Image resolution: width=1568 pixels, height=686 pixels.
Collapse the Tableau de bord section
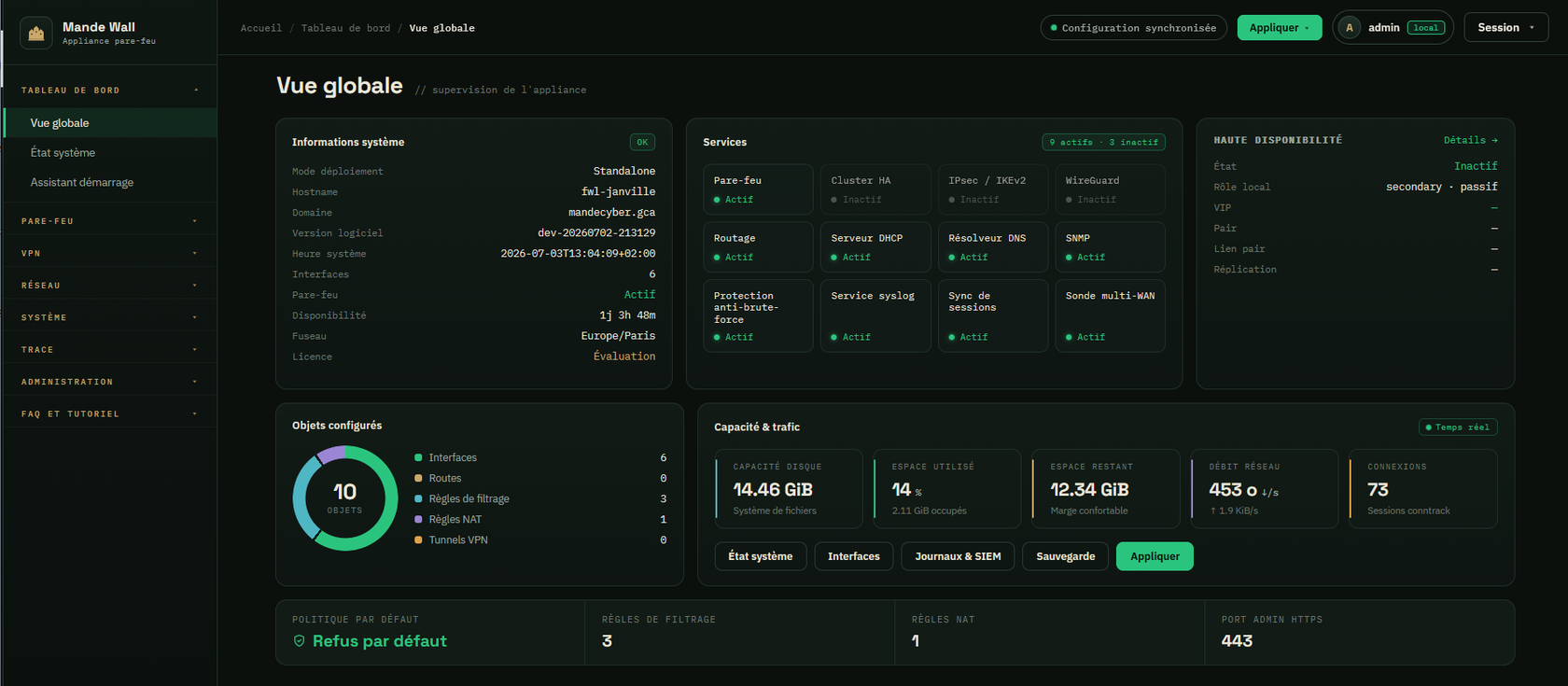pyautogui.click(x=109, y=91)
